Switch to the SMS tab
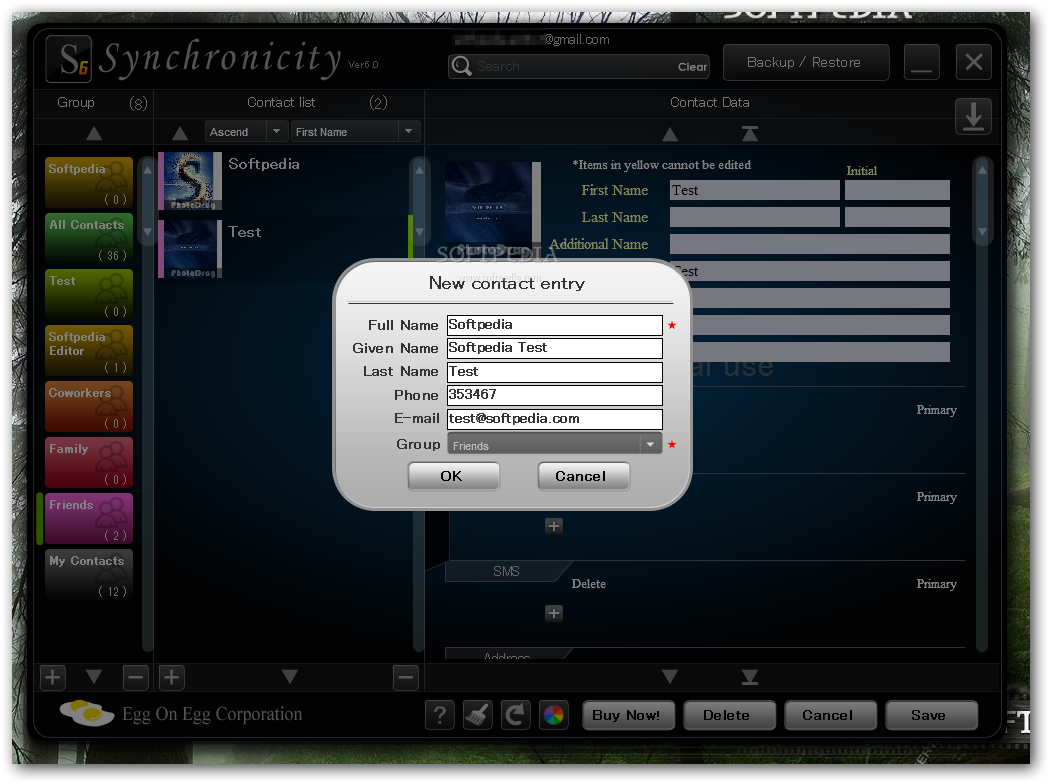 pyautogui.click(x=506, y=571)
